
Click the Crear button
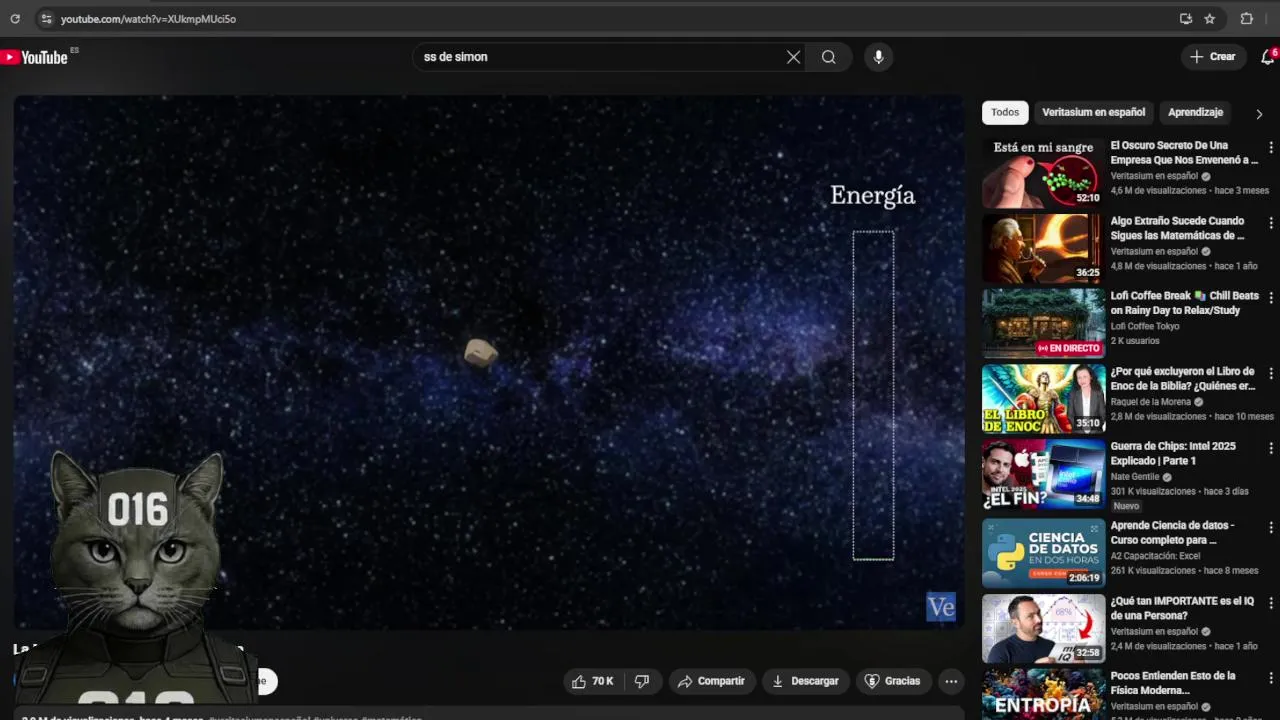[x=1213, y=57]
